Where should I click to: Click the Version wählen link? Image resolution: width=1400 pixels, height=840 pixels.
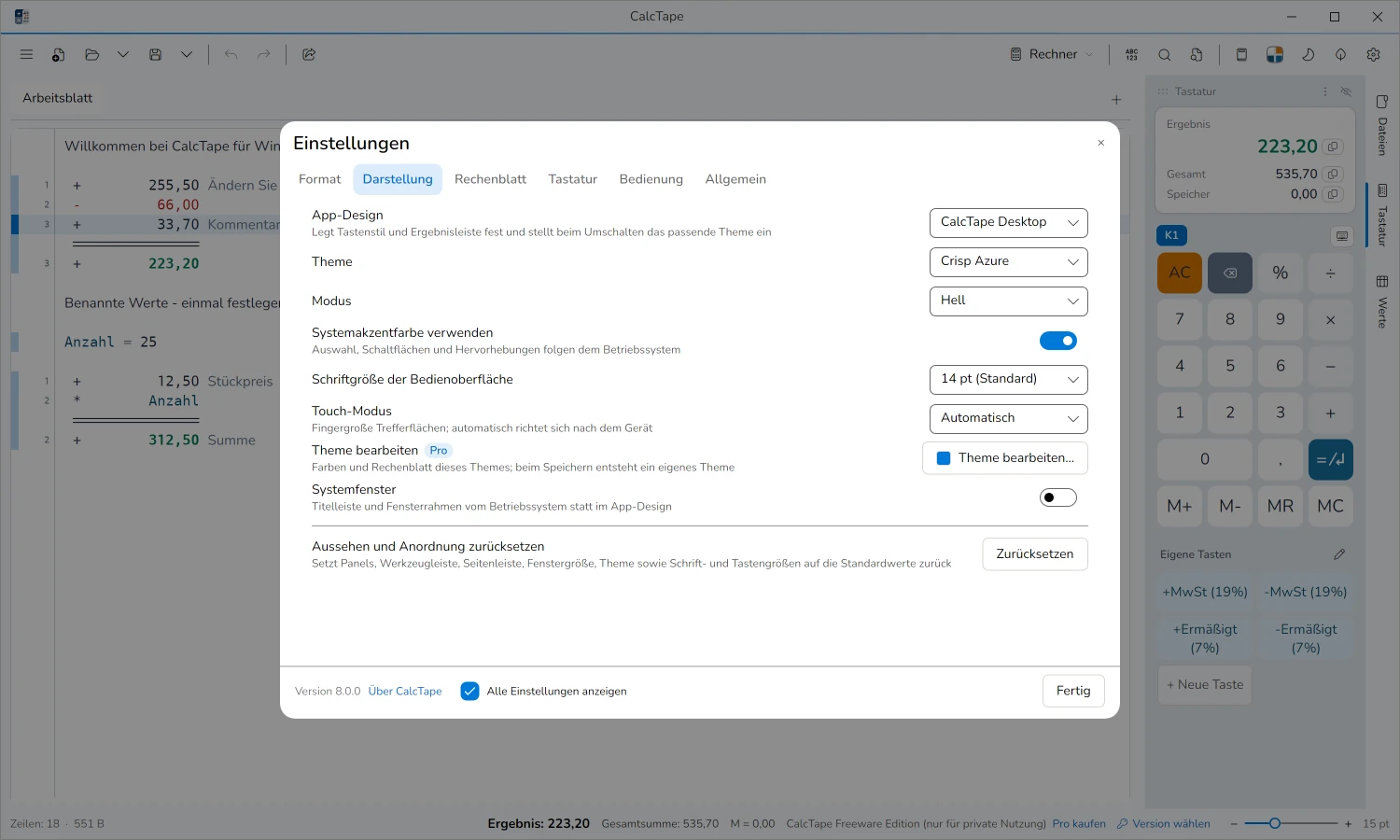tap(1164, 824)
